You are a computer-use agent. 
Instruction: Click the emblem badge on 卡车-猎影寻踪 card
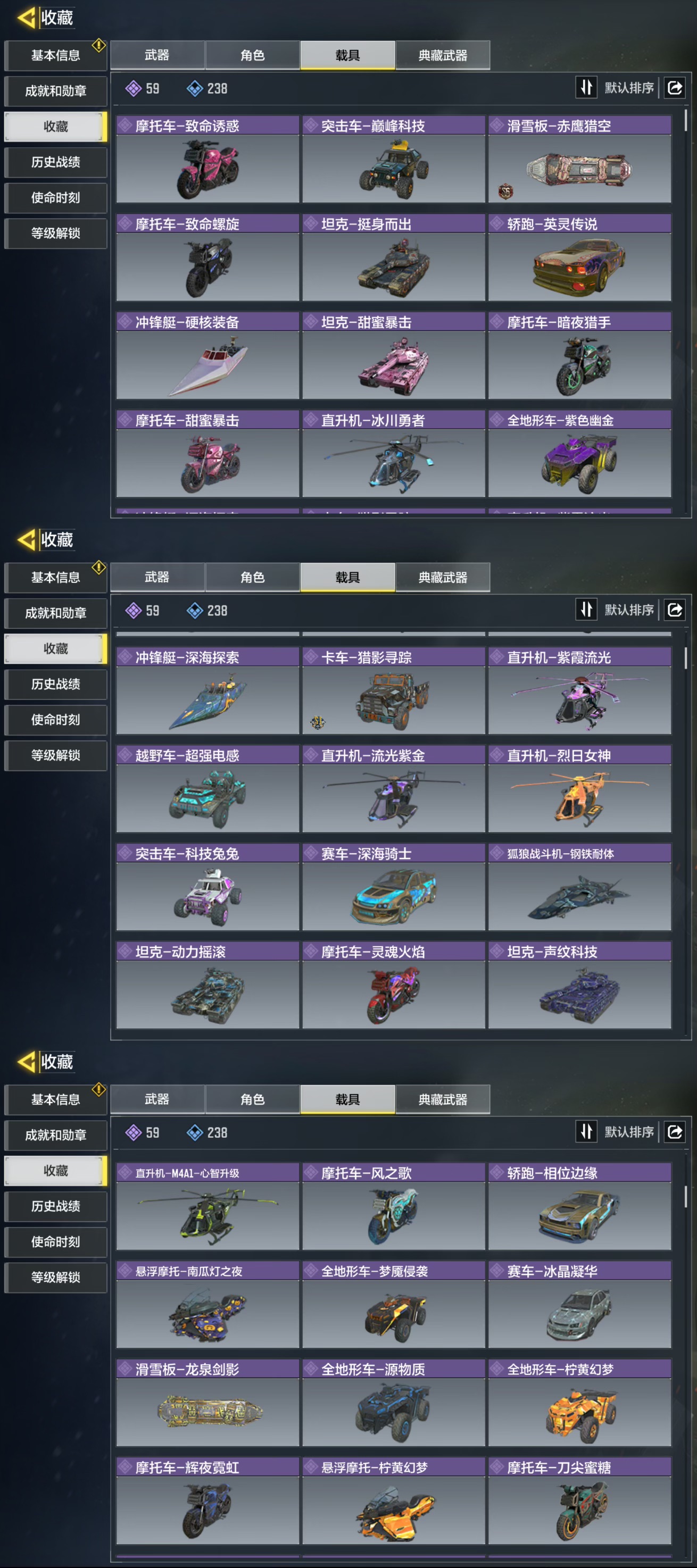tap(318, 722)
